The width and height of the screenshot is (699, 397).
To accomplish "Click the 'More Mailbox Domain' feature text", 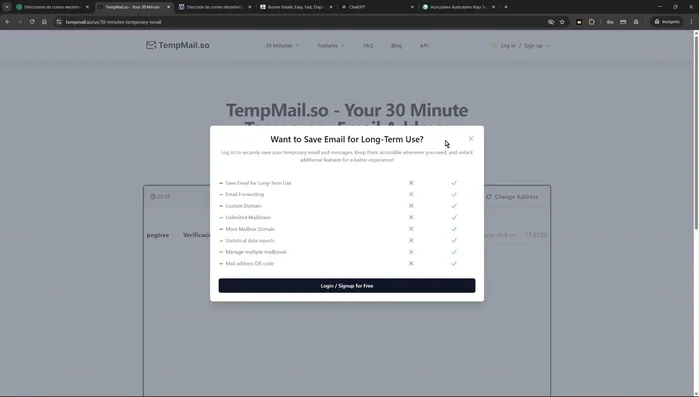I will tap(250, 229).
